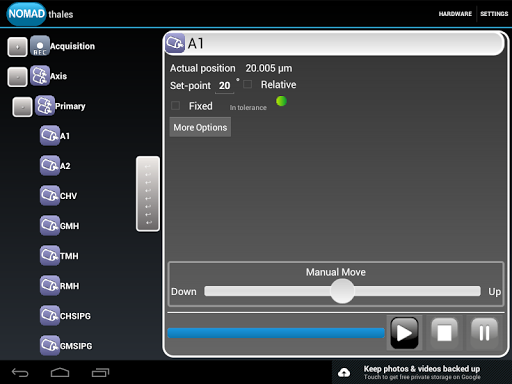Expand the Acquisition tree node

pyautogui.click(x=17, y=47)
